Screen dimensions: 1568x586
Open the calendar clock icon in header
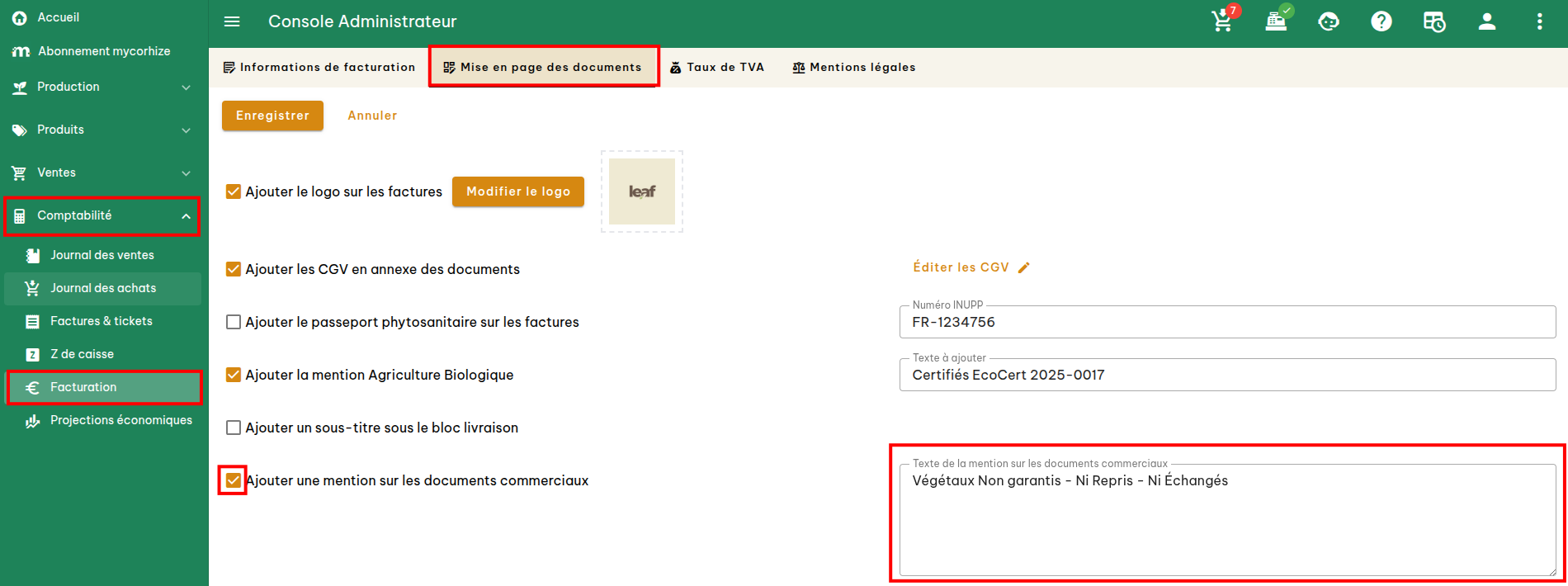tap(1434, 21)
